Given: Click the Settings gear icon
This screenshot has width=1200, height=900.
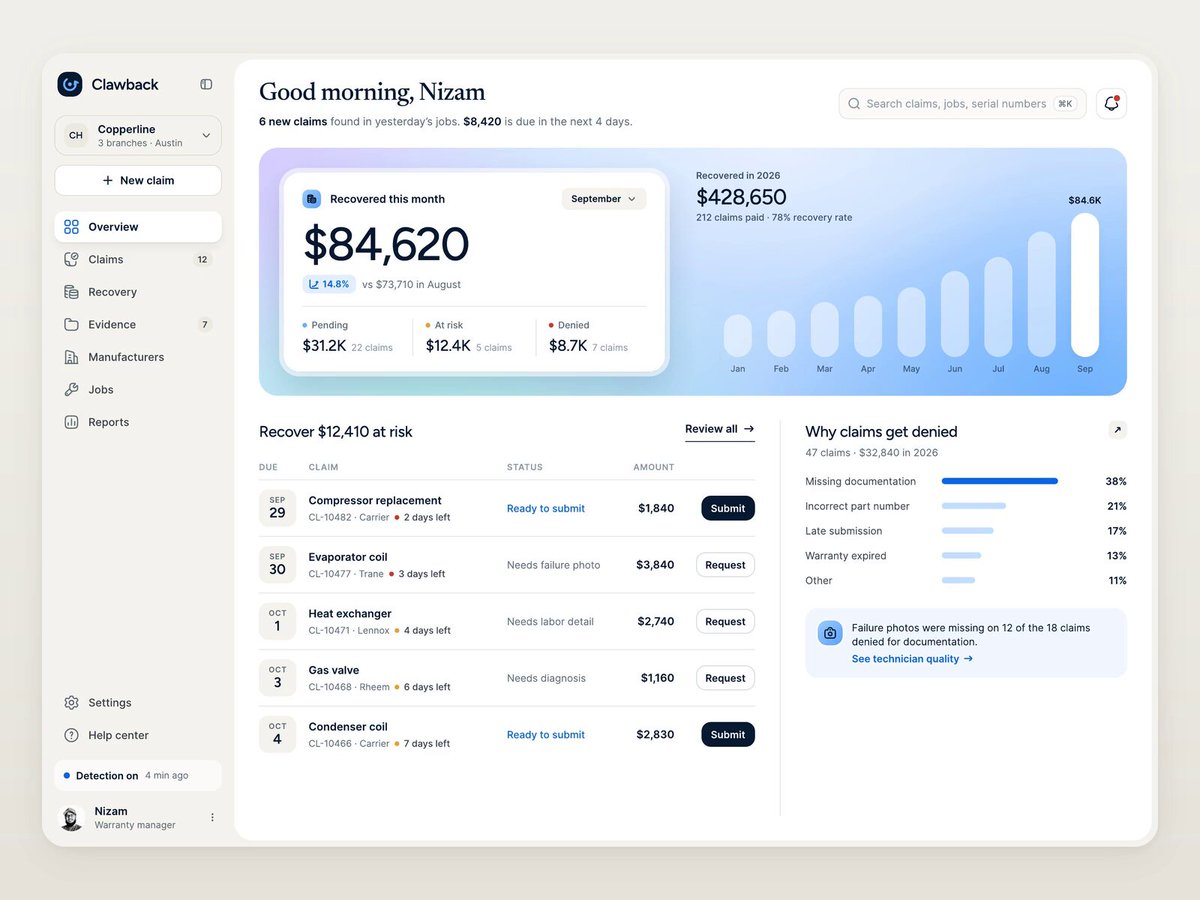Looking at the screenshot, I should (x=71, y=703).
